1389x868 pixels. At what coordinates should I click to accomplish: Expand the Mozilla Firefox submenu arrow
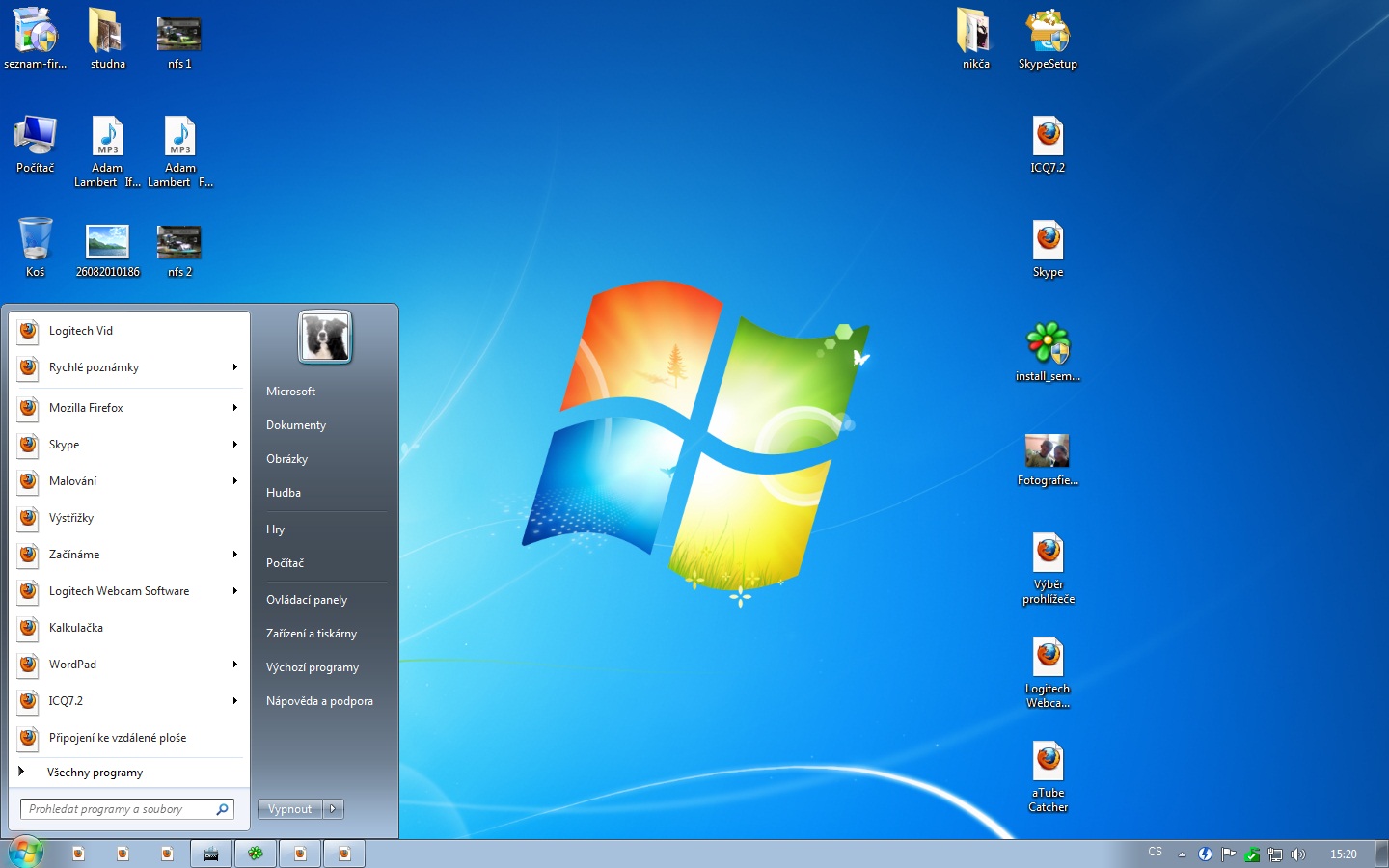click(x=234, y=408)
